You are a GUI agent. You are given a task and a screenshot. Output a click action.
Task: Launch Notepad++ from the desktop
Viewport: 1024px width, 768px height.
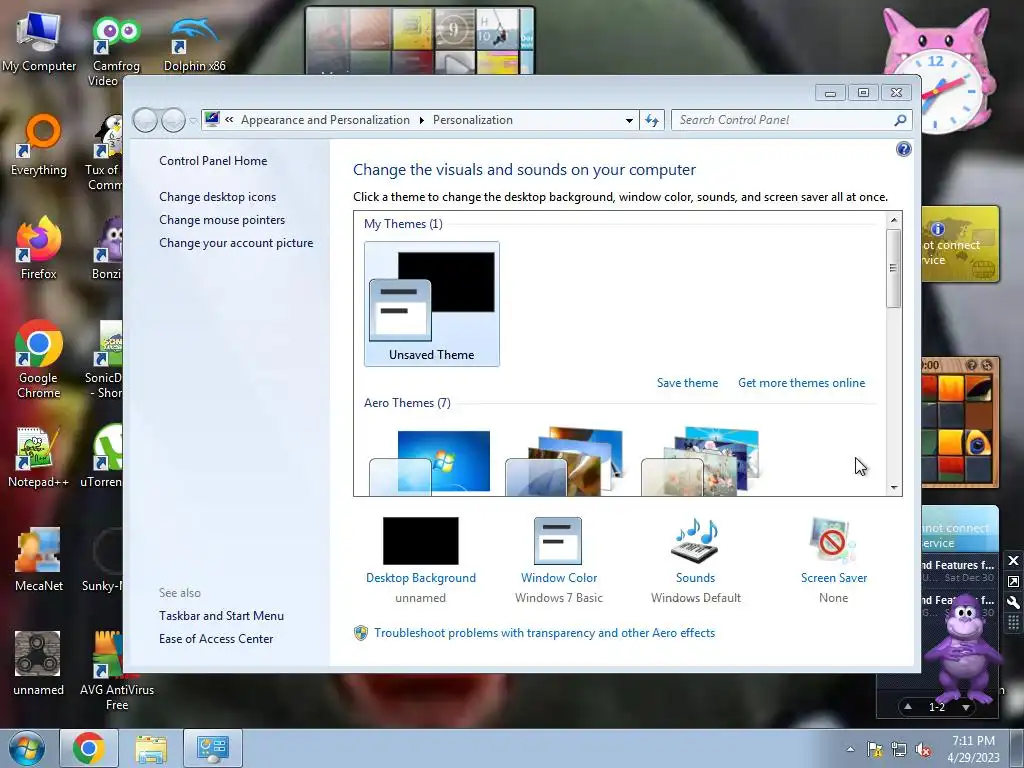tap(38, 456)
